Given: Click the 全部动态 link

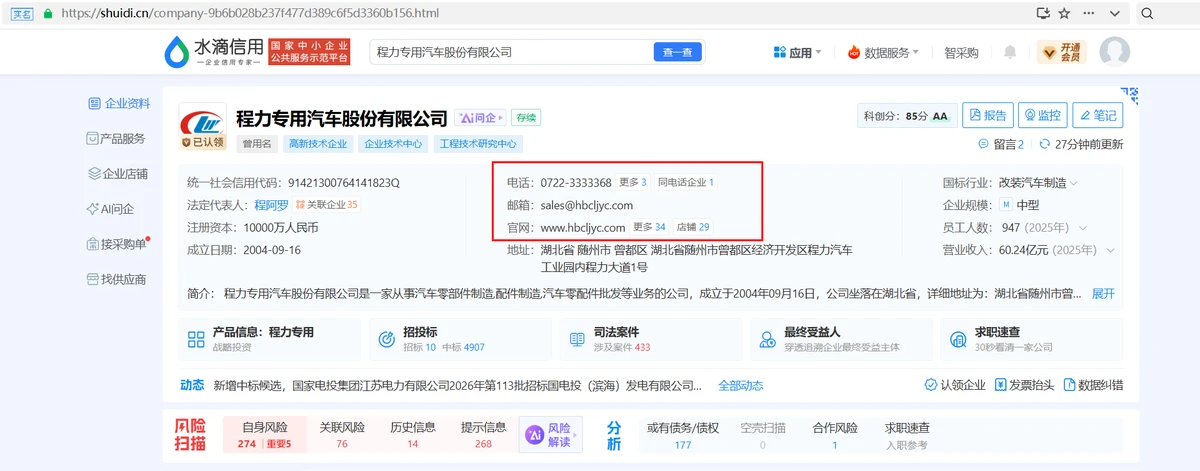Looking at the screenshot, I should [x=740, y=386].
